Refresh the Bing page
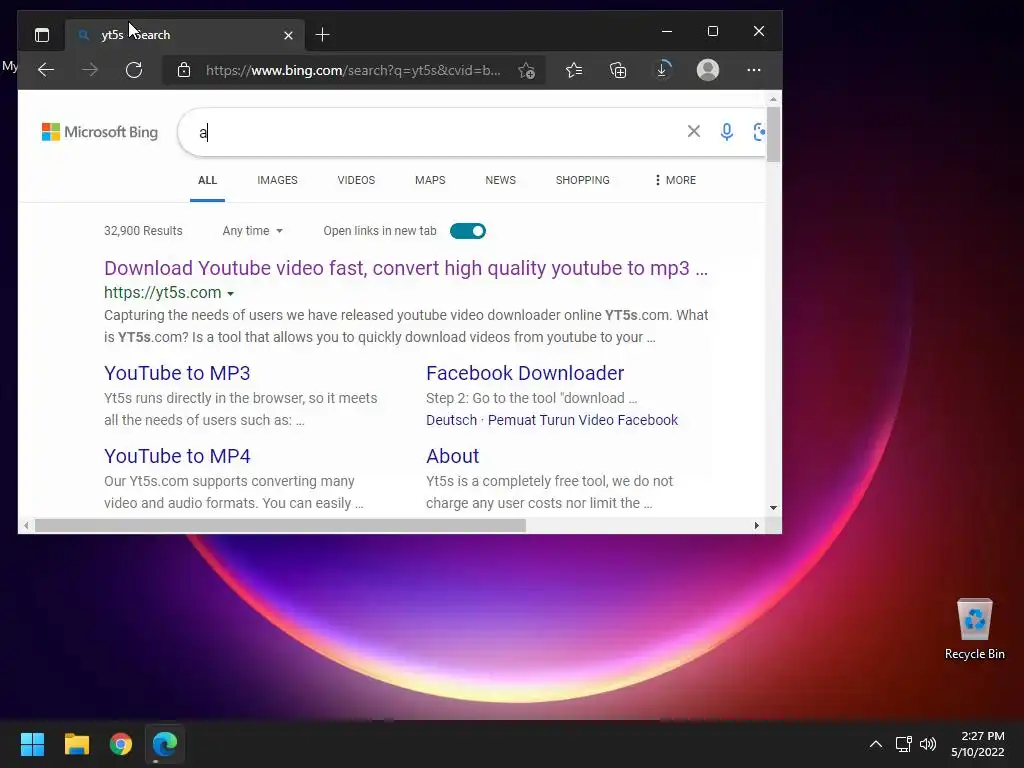The image size is (1024, 768). tap(134, 70)
